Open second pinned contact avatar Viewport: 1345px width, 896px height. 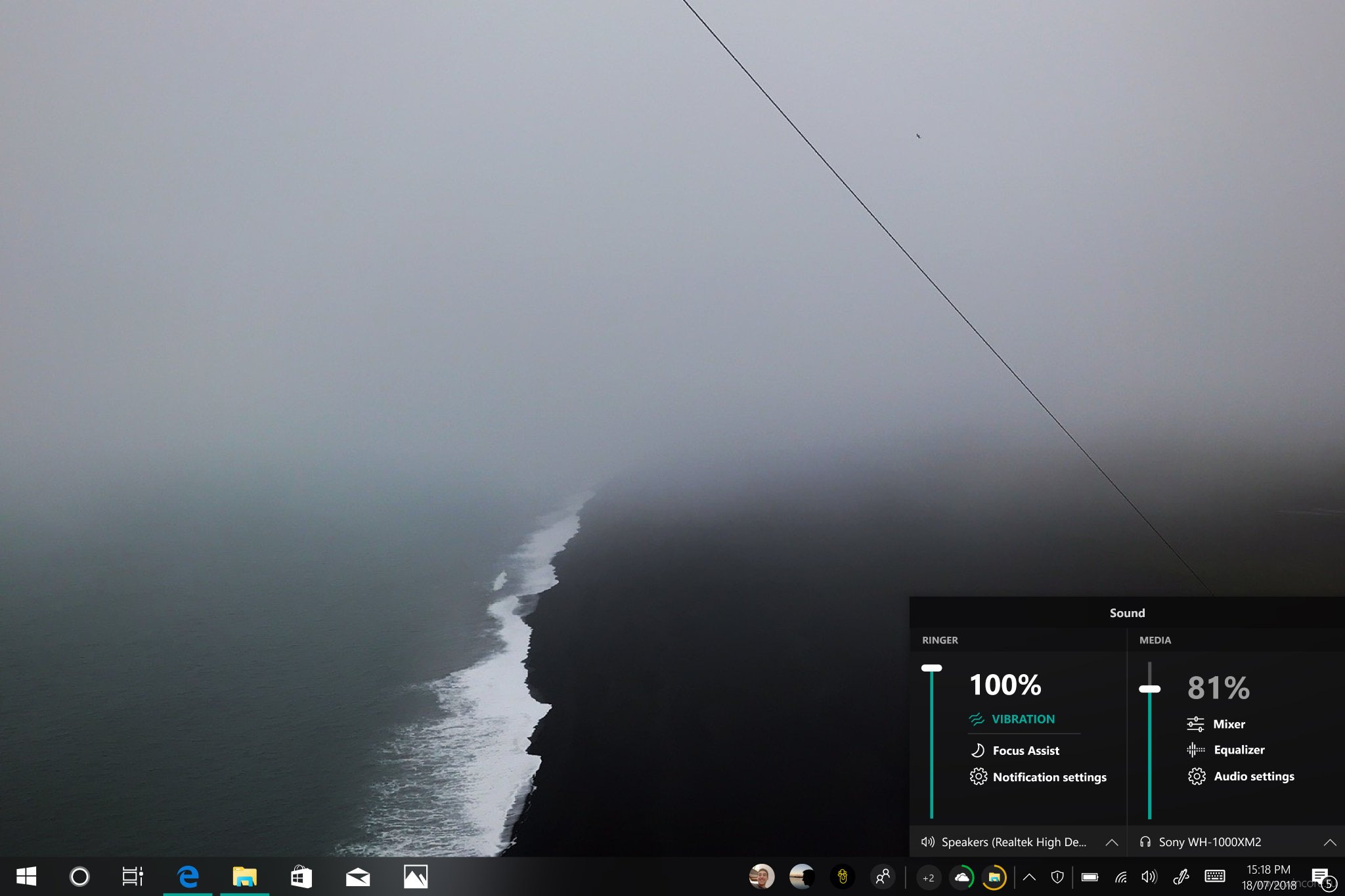pyautogui.click(x=802, y=876)
